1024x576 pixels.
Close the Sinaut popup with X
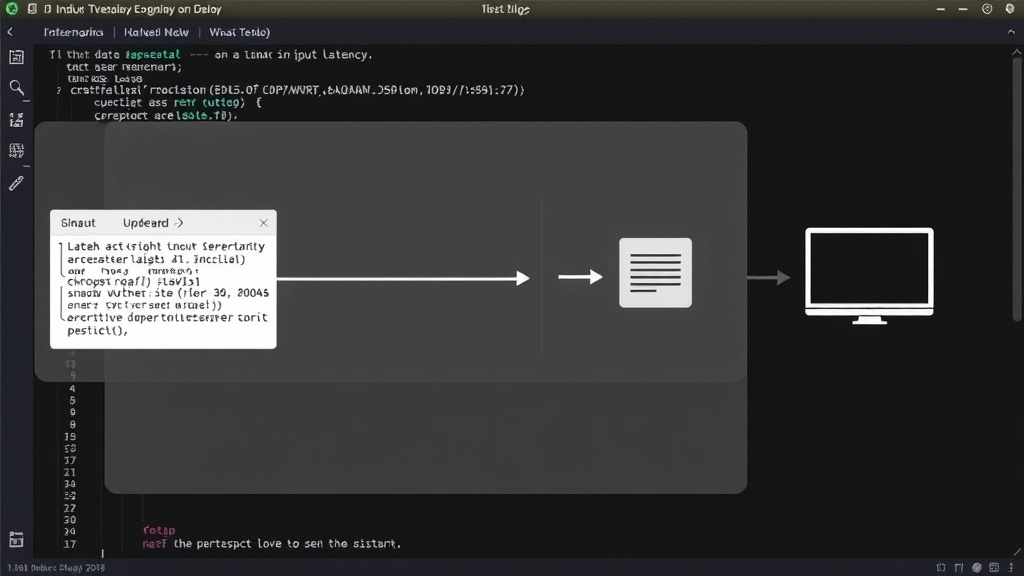pyautogui.click(x=263, y=223)
